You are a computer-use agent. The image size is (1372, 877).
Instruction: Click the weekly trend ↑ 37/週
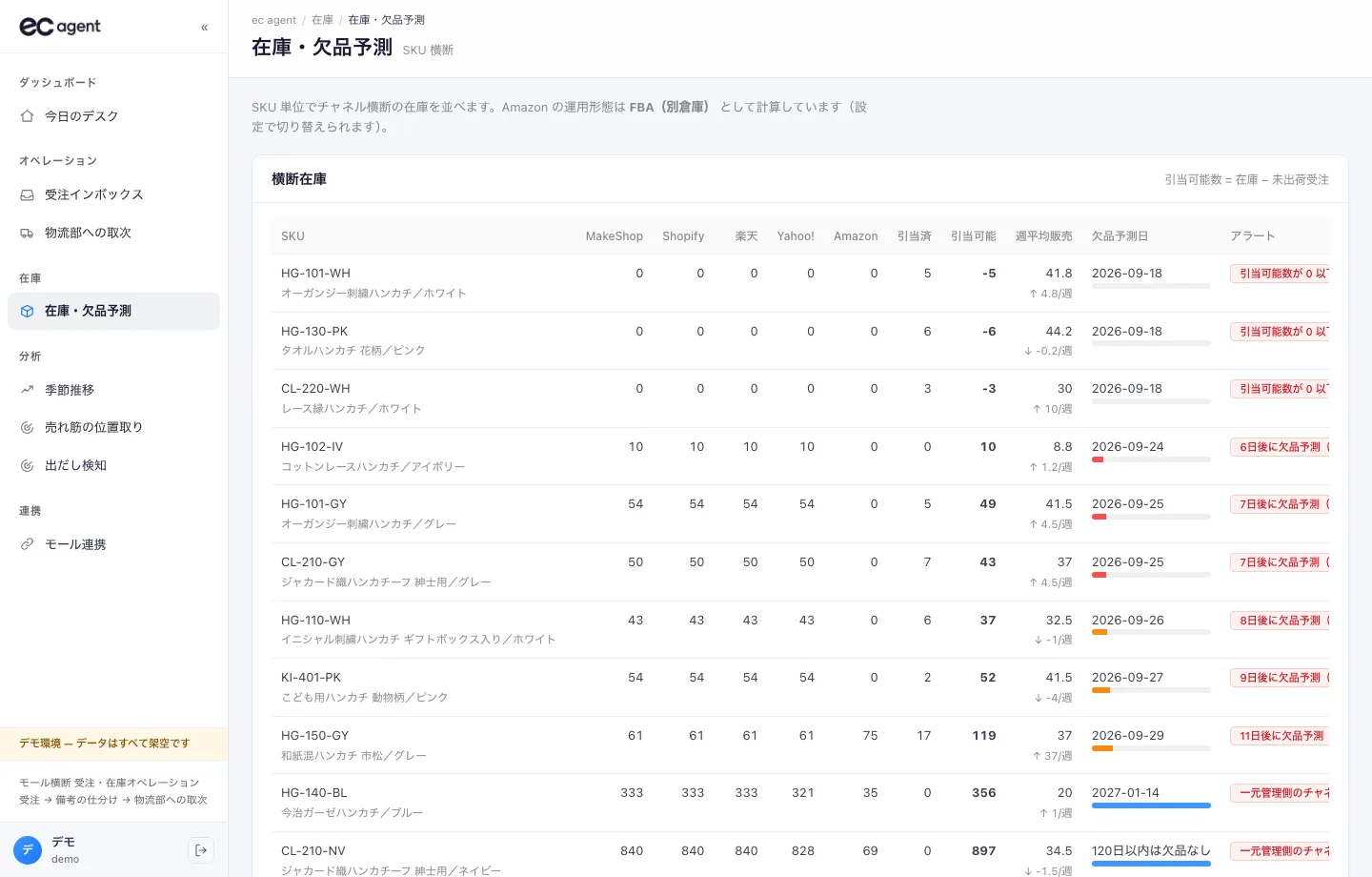click(1052, 756)
